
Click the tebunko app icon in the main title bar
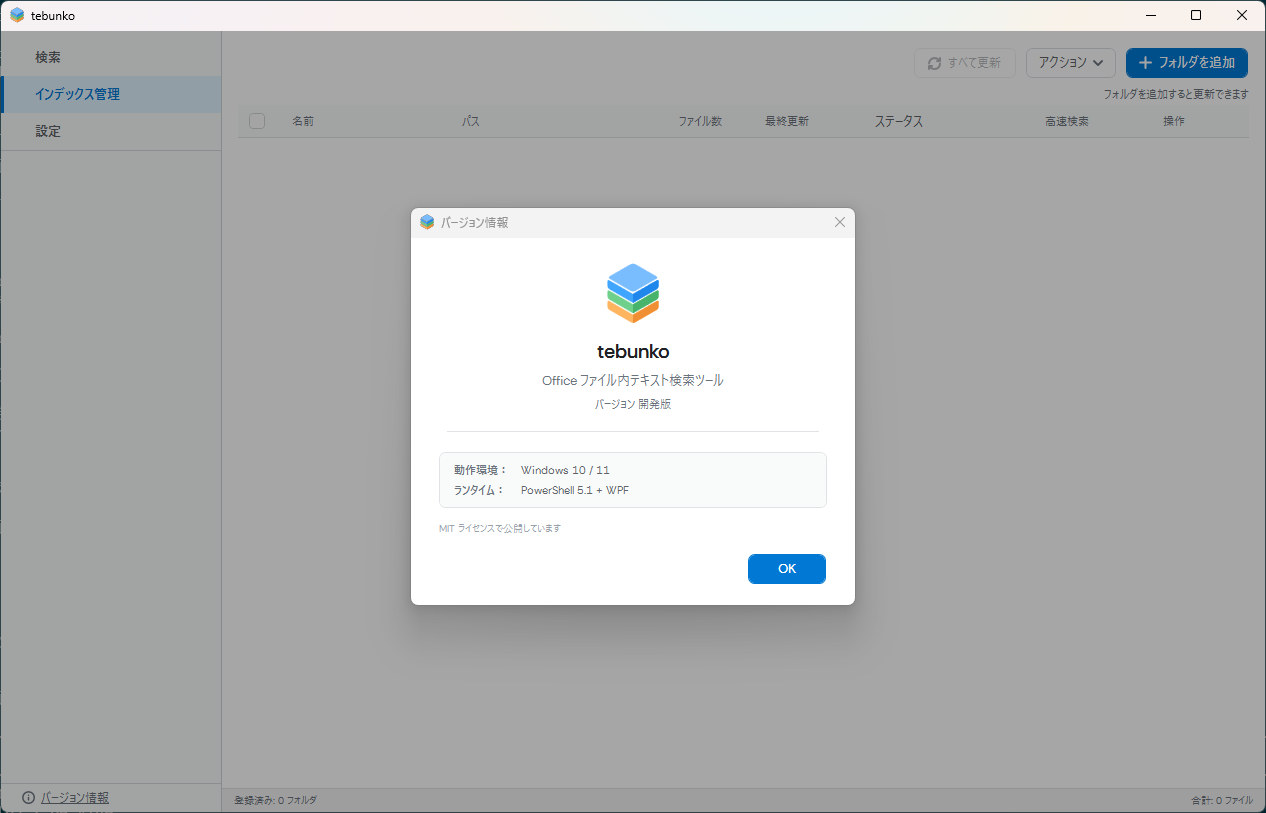(x=17, y=15)
